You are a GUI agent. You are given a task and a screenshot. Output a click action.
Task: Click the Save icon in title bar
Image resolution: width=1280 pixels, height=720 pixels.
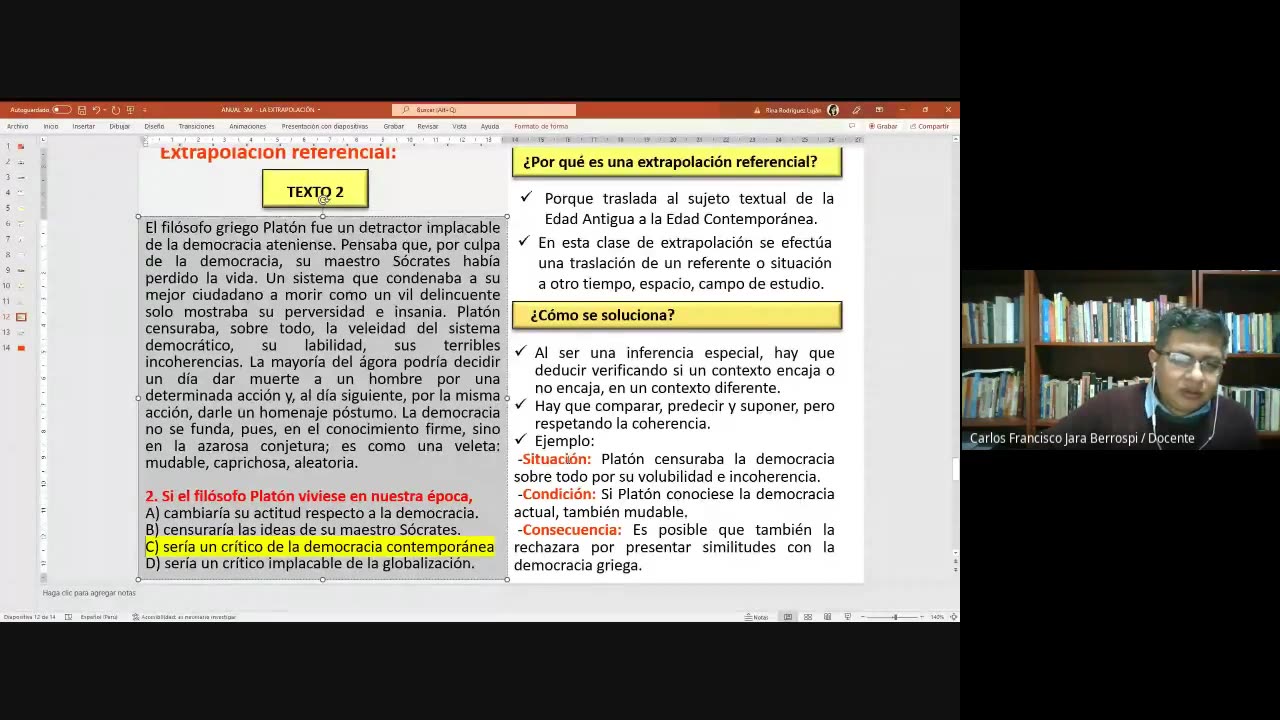click(82, 110)
